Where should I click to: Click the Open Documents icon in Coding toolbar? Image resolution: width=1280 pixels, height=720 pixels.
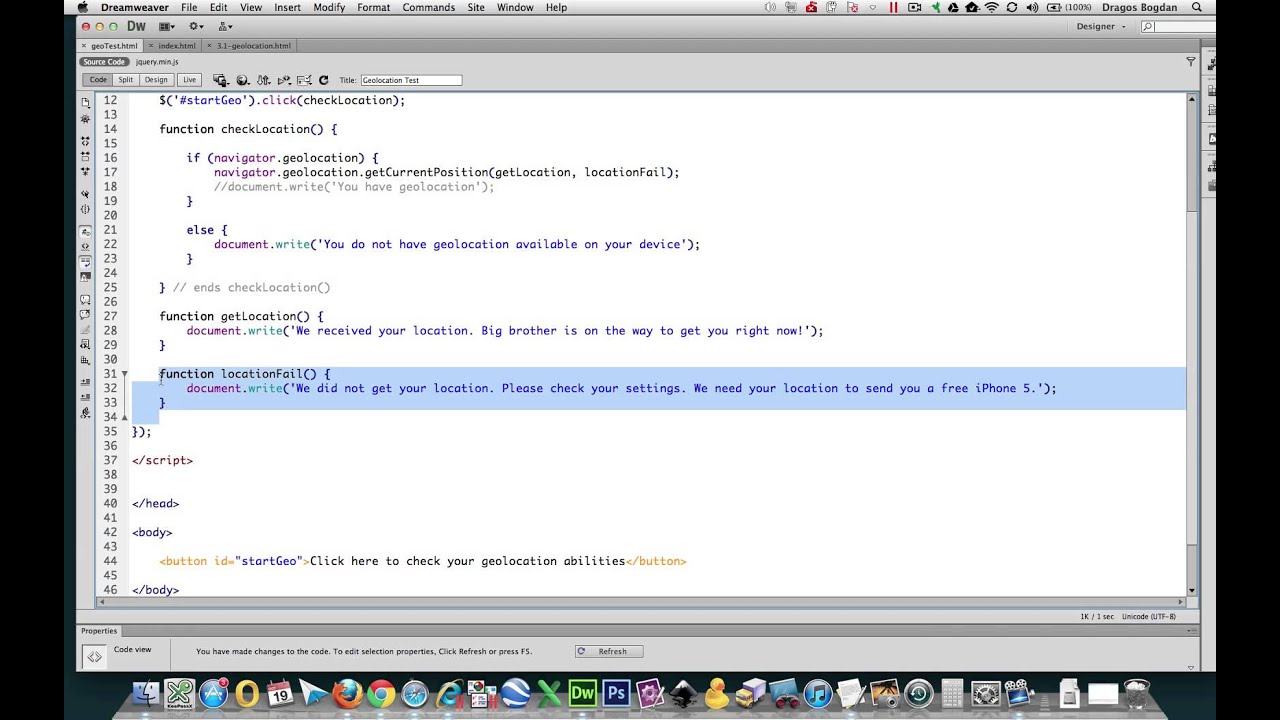click(85, 102)
